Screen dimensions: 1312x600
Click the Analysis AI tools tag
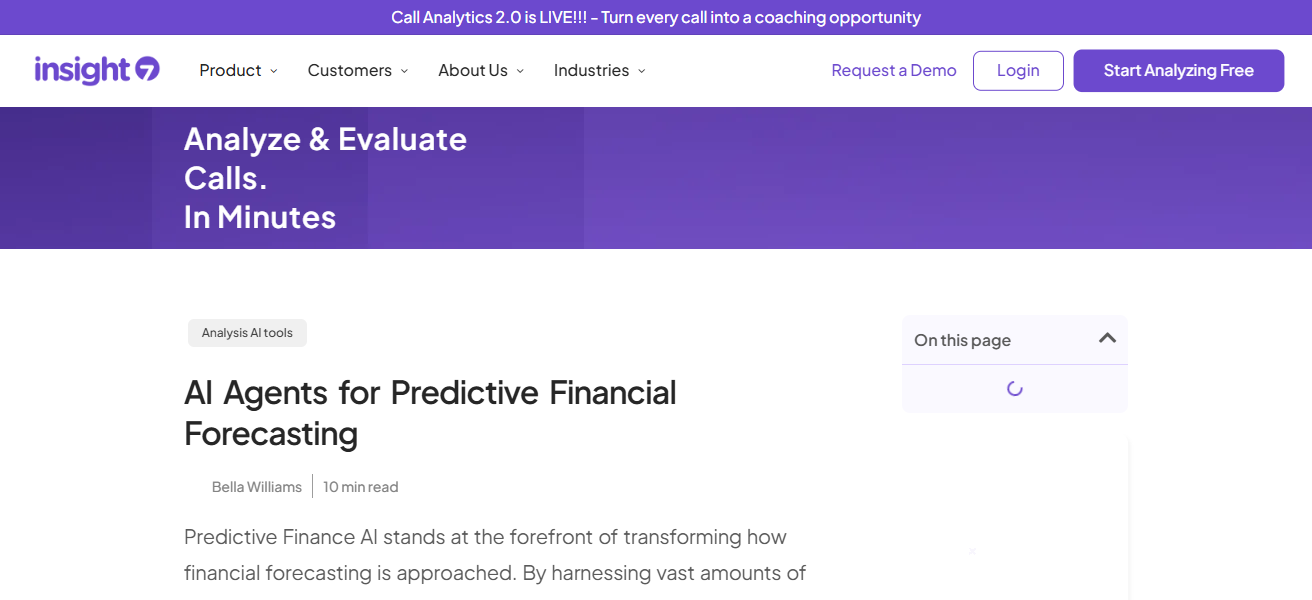(247, 333)
